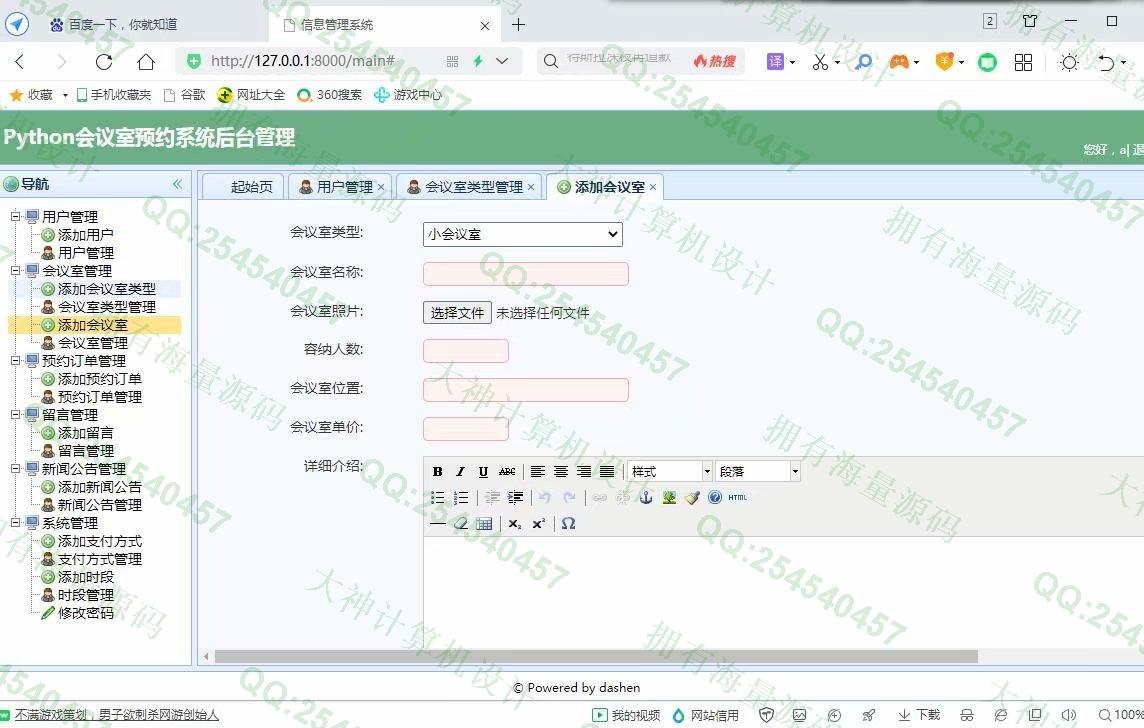Viewport: 1144px width, 728px height.
Task: Toggle underline formatting in the editor
Action: tap(483, 472)
